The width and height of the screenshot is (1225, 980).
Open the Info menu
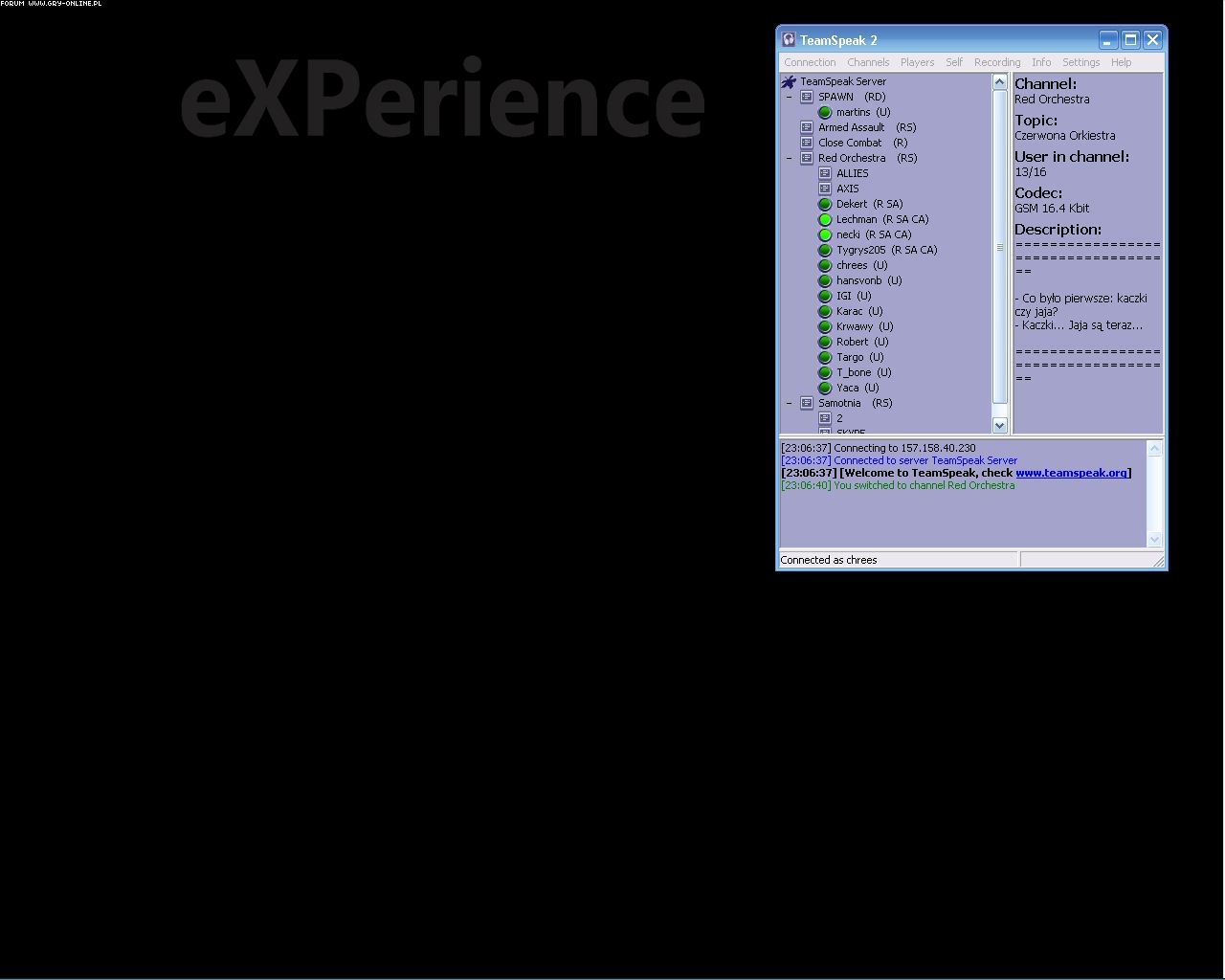click(1041, 62)
